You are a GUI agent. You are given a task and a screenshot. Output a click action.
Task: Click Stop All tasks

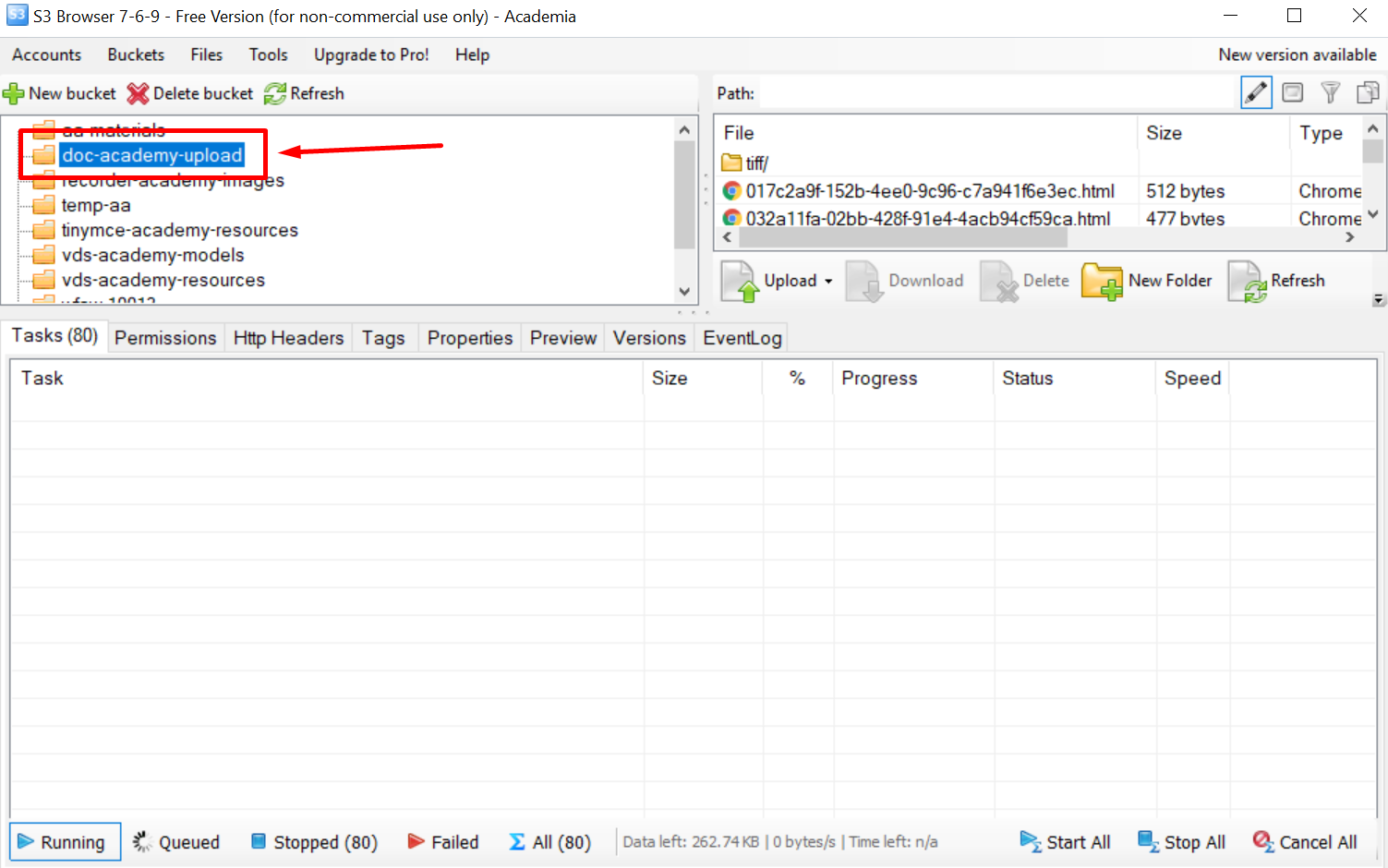coord(1182,842)
